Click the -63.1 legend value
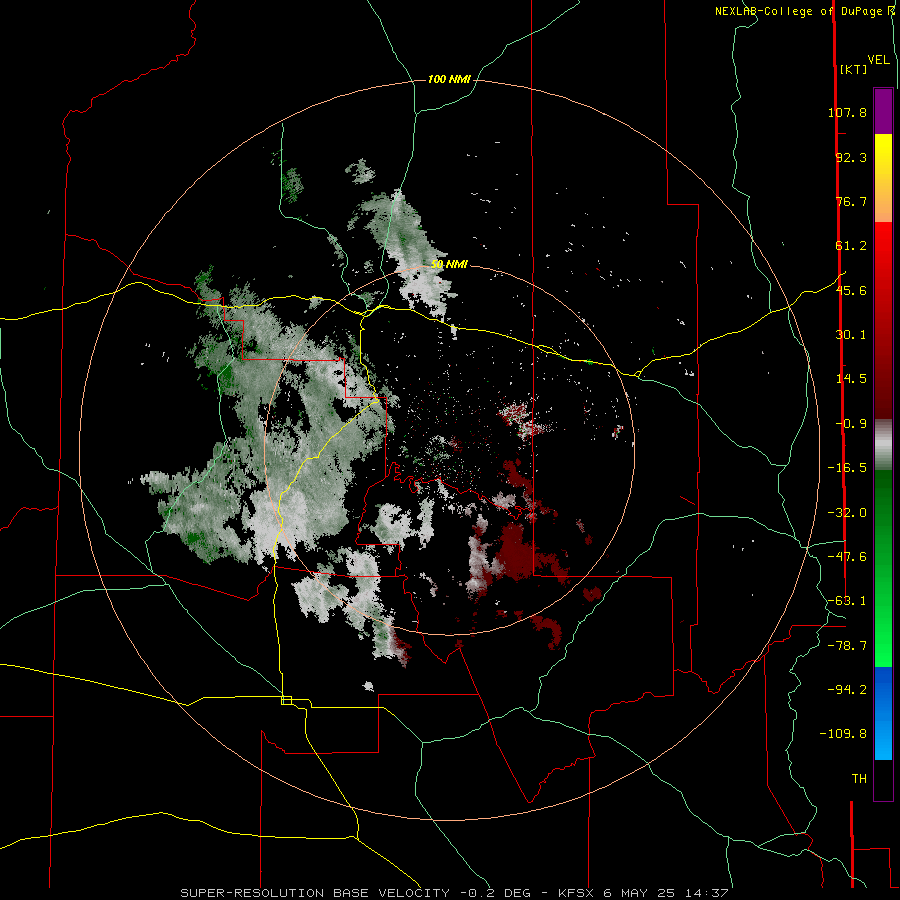The image size is (900, 900). click(x=847, y=601)
